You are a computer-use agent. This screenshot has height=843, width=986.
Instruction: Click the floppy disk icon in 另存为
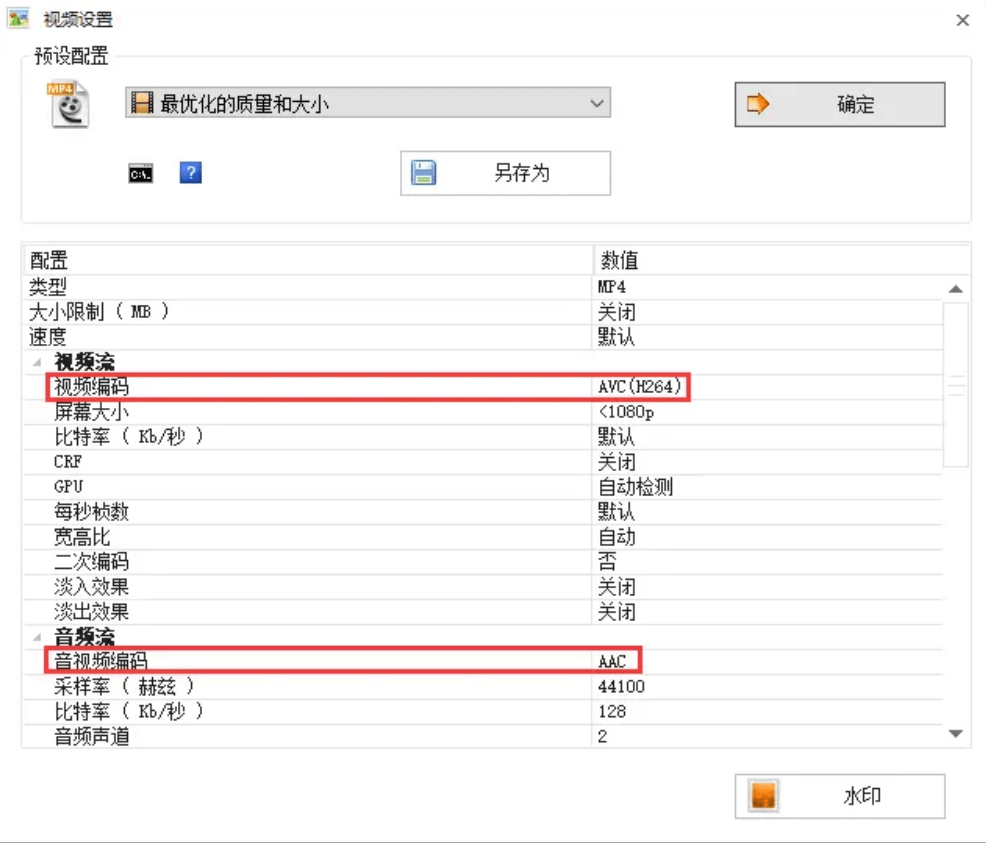(424, 173)
